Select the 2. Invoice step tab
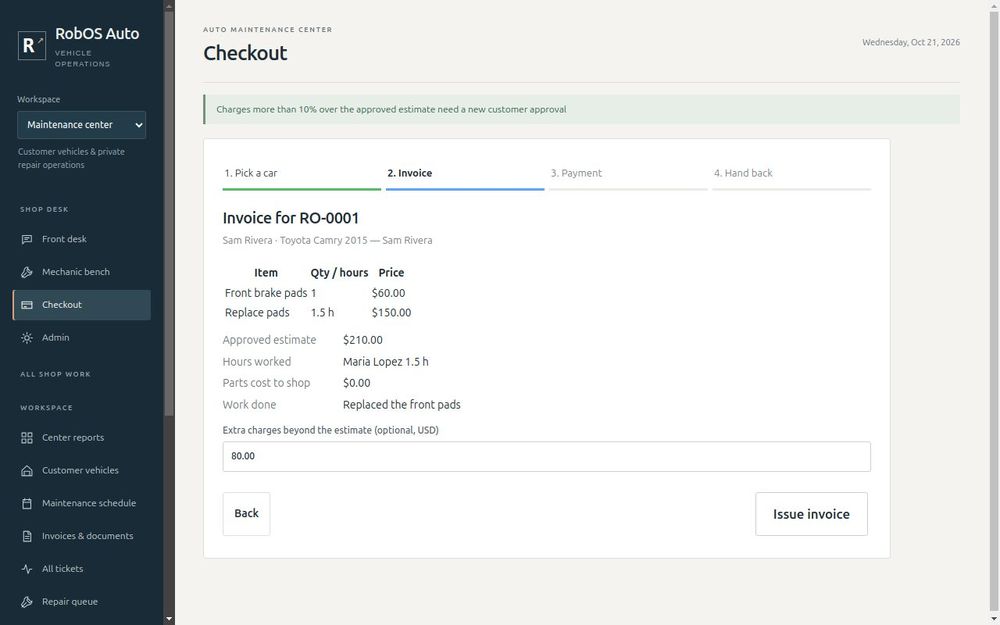The image size is (1000, 625). (x=465, y=174)
